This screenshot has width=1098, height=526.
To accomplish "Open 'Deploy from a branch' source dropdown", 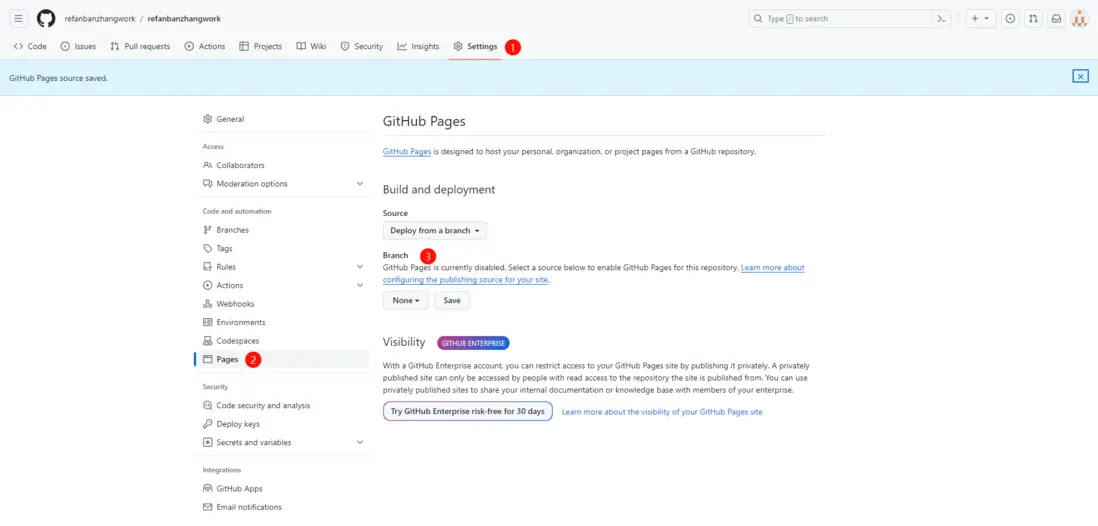I will (435, 231).
